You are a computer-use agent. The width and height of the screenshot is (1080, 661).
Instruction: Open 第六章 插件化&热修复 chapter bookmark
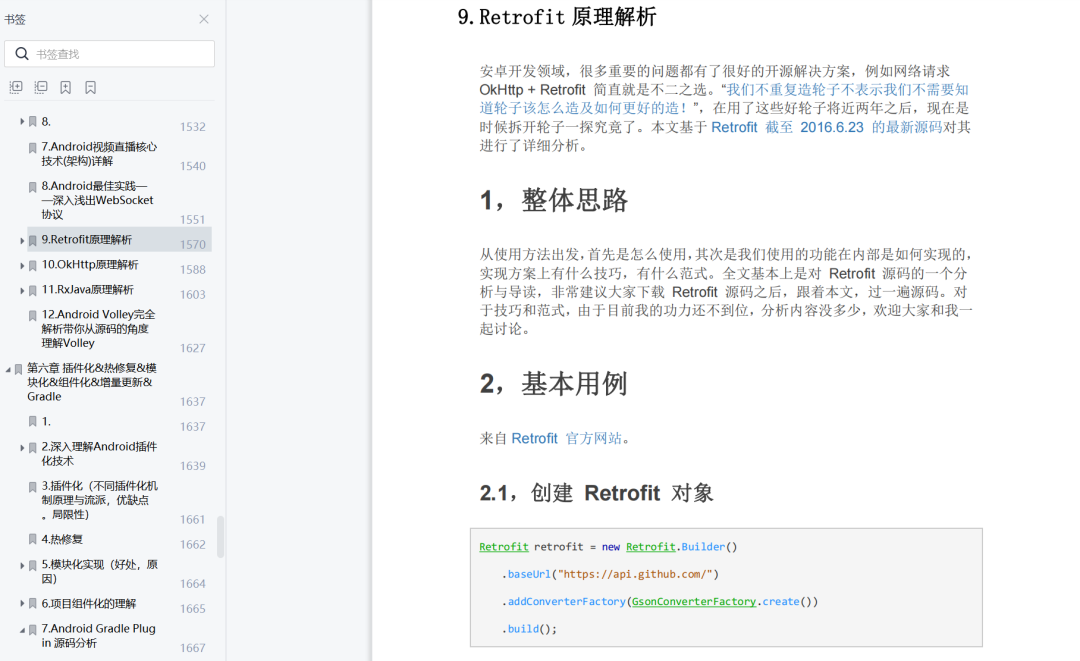92,382
